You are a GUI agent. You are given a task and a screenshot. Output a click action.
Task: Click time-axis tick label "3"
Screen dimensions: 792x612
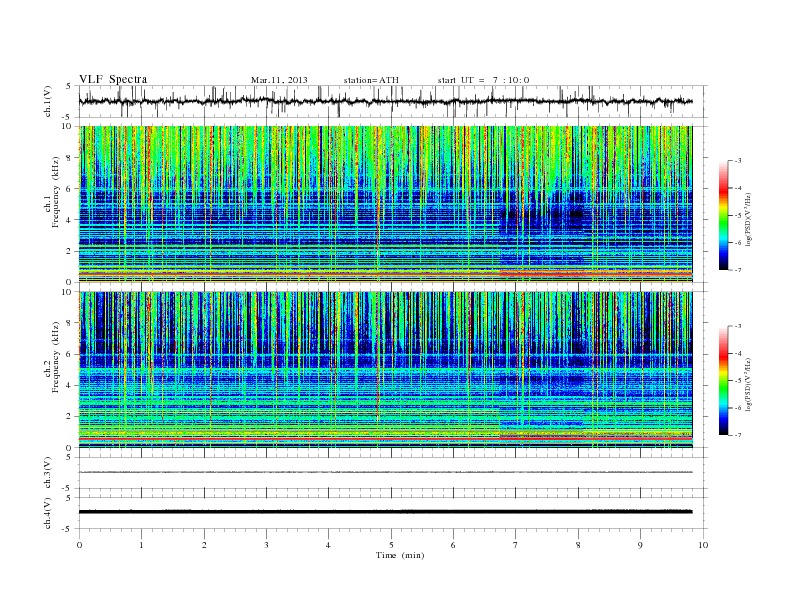266,545
